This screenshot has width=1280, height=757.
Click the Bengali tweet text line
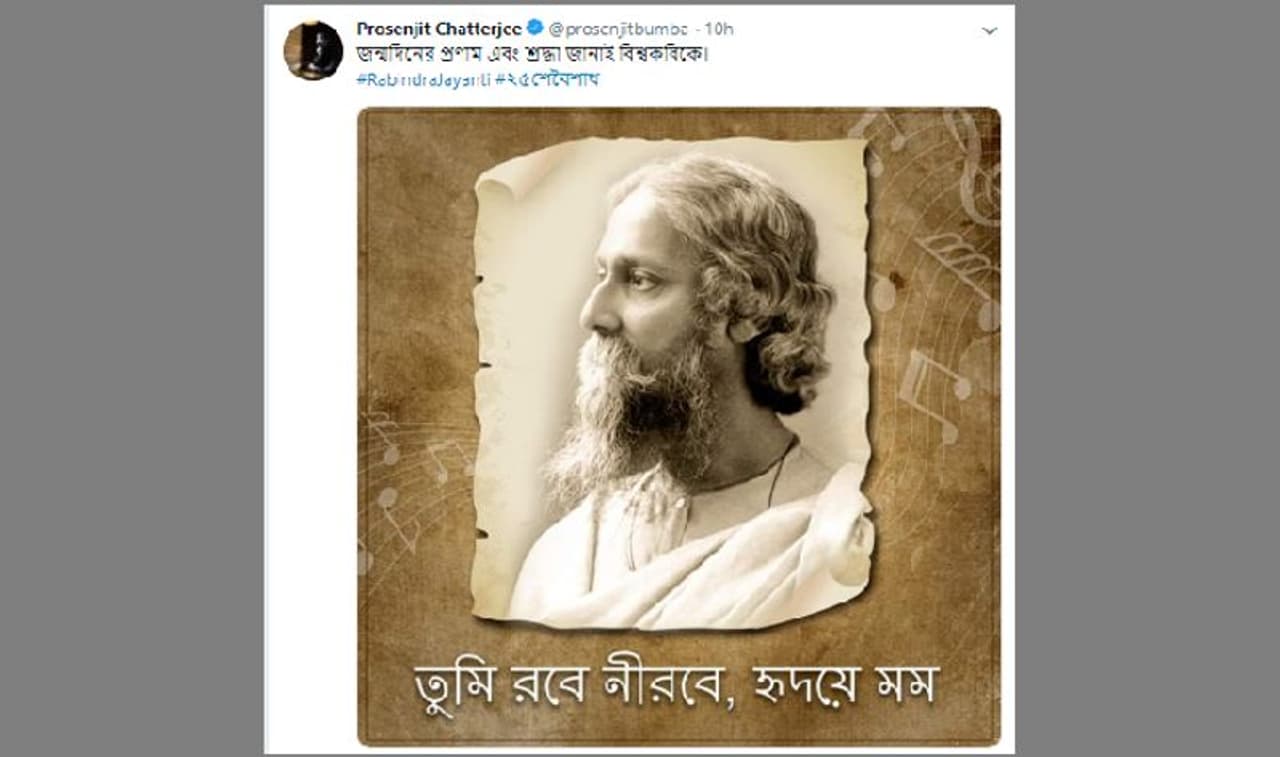pyautogui.click(x=532, y=54)
